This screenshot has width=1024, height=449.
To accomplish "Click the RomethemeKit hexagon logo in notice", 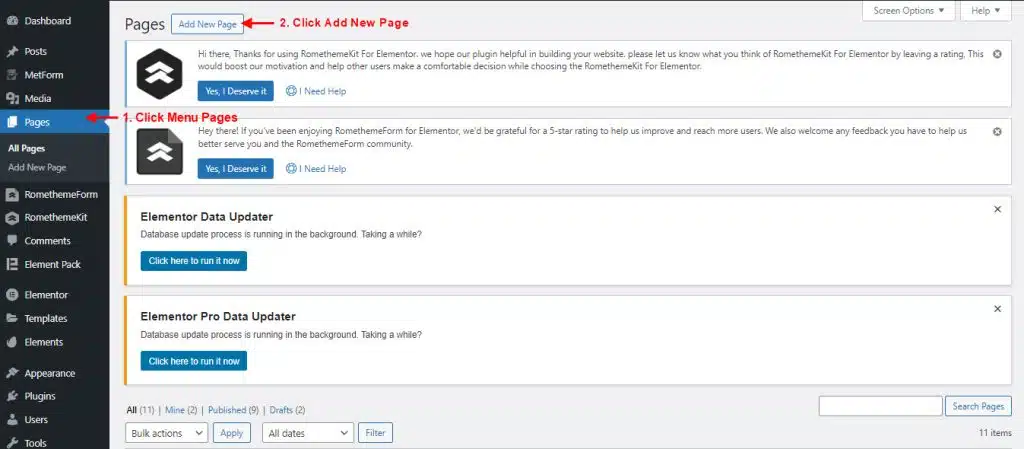I will click(x=159, y=74).
